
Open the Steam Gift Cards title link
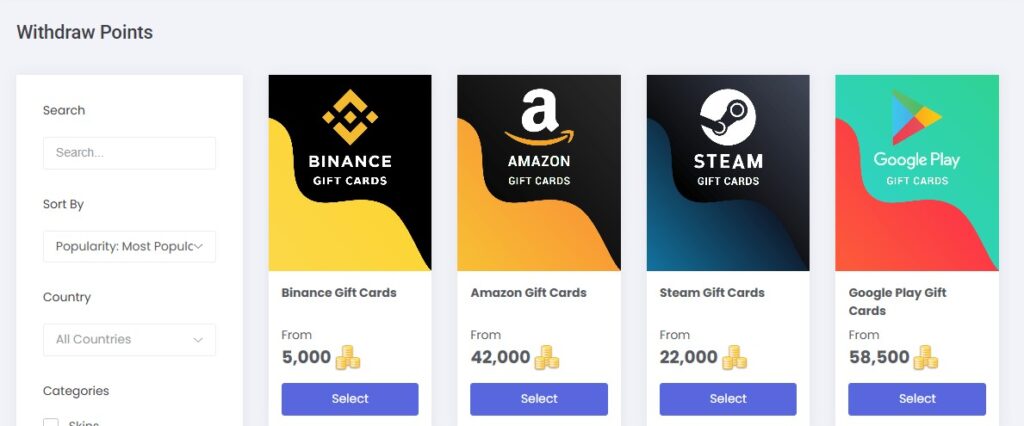712,293
